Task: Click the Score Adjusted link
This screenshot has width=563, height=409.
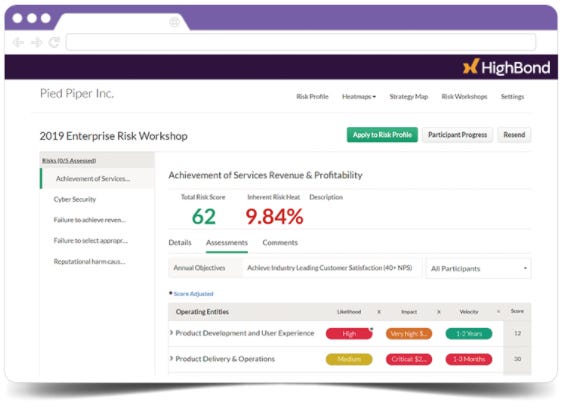Action: (193, 294)
